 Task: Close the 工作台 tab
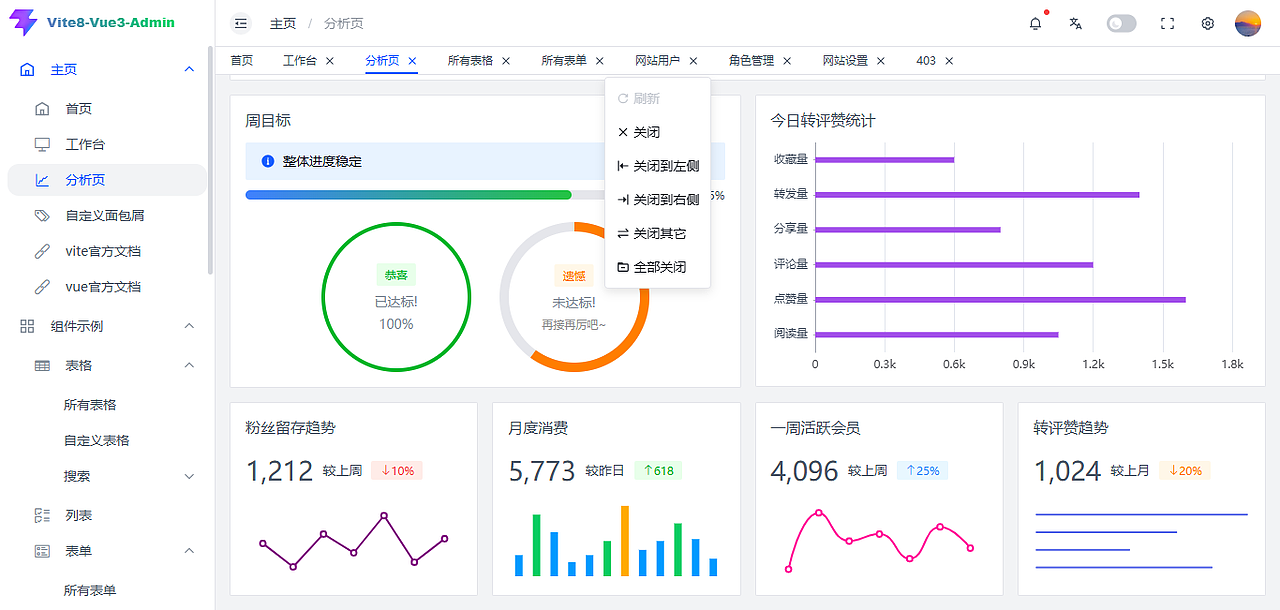[330, 61]
